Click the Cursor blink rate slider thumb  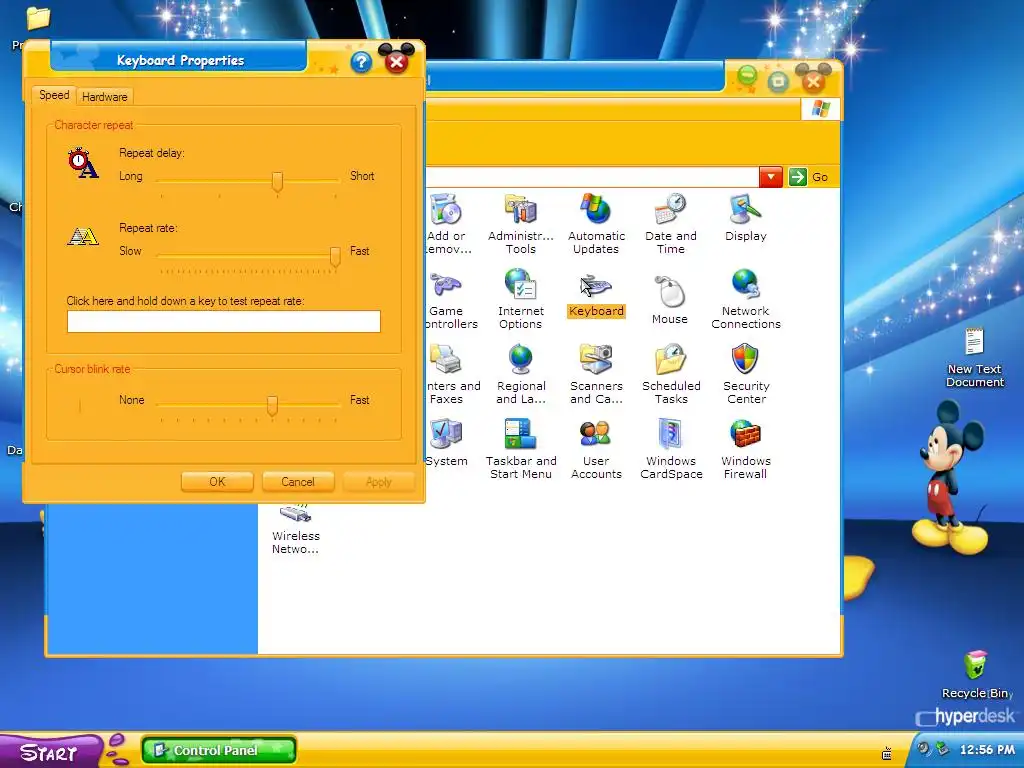point(272,406)
